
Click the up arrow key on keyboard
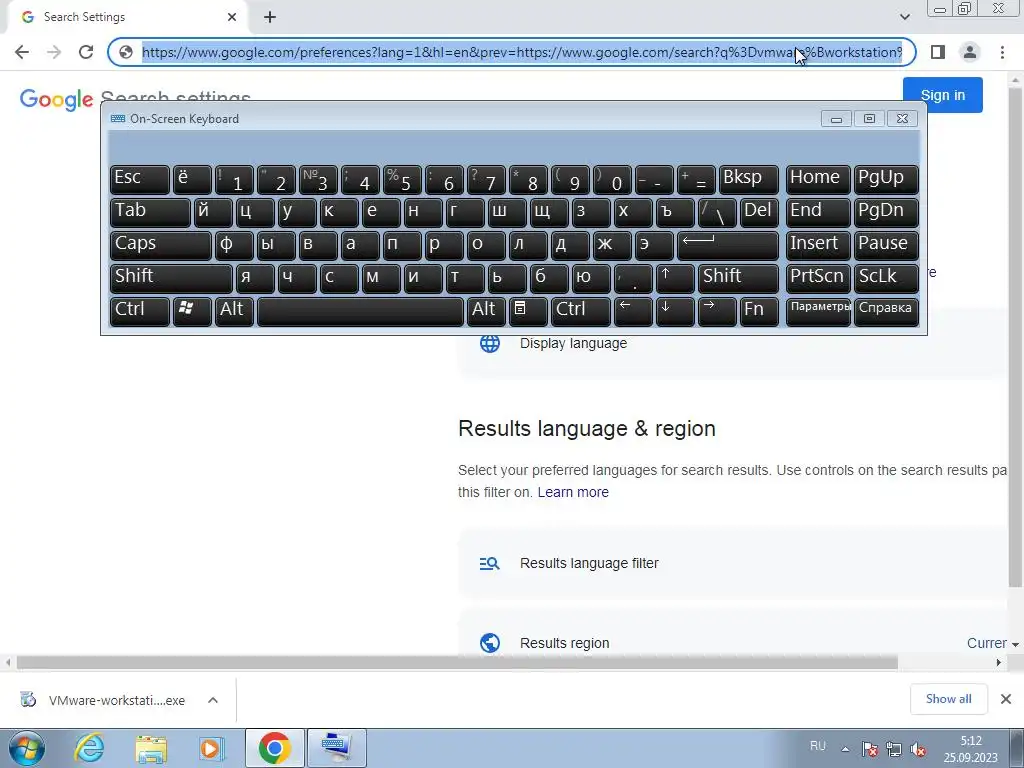[675, 278]
